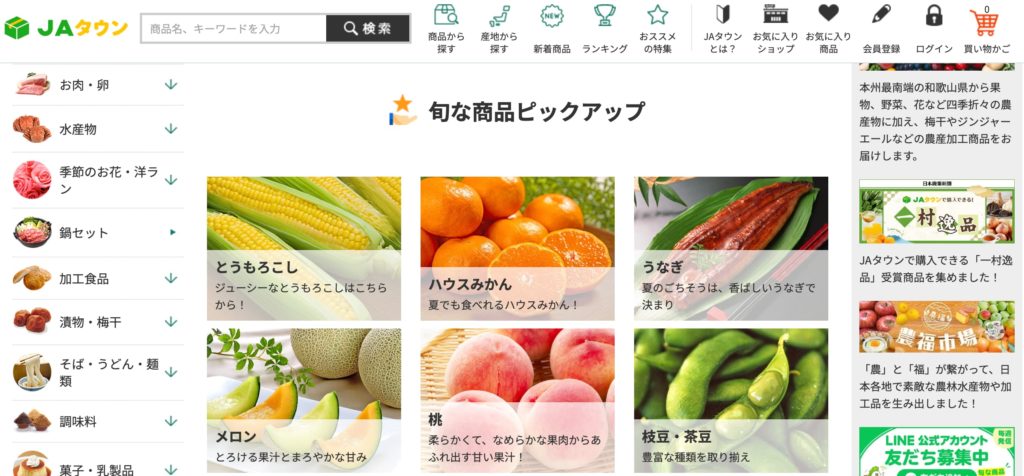
Task: Open the shopping cart icon
Action: click(986, 24)
